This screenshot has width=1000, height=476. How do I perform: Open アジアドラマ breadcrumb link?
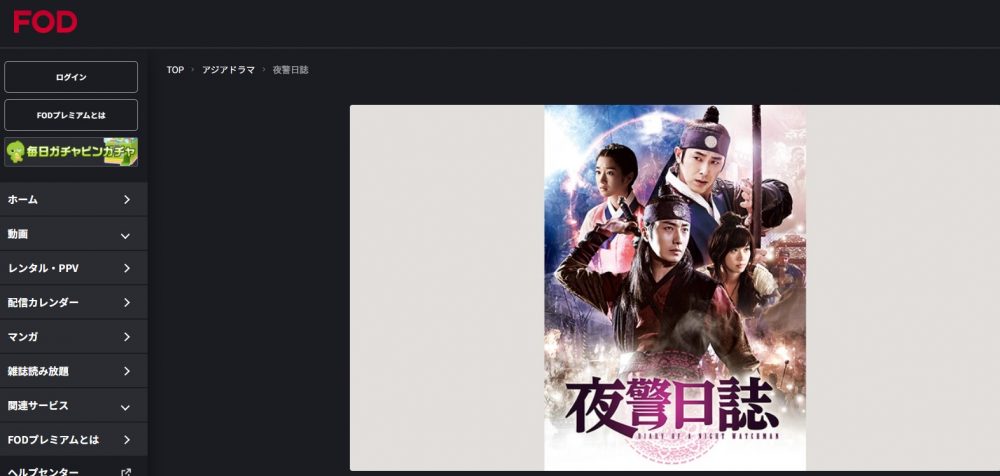point(228,70)
